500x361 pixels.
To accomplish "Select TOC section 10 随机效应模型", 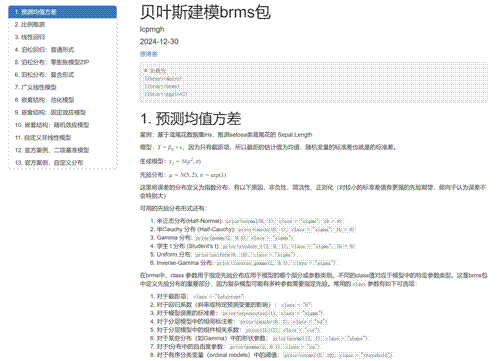I will click(62, 125).
